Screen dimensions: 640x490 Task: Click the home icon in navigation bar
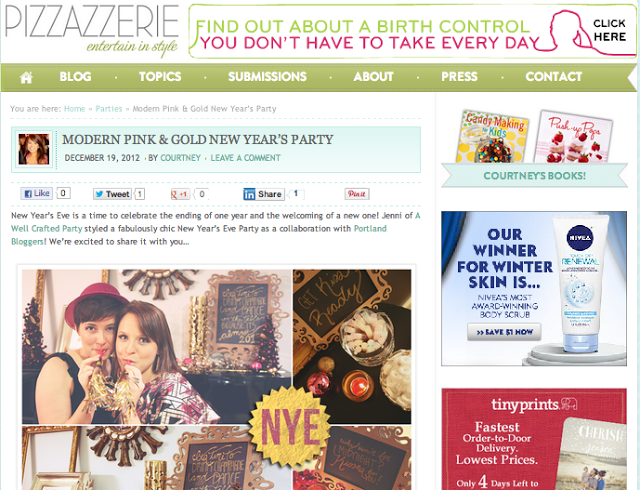26,77
